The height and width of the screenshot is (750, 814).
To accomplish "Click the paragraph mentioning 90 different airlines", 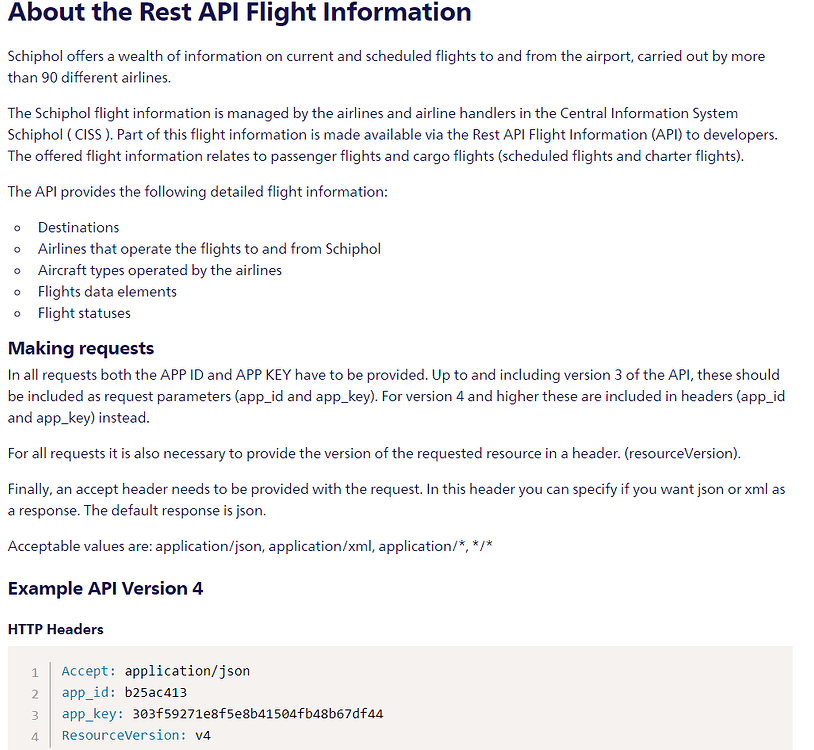I will (386, 67).
